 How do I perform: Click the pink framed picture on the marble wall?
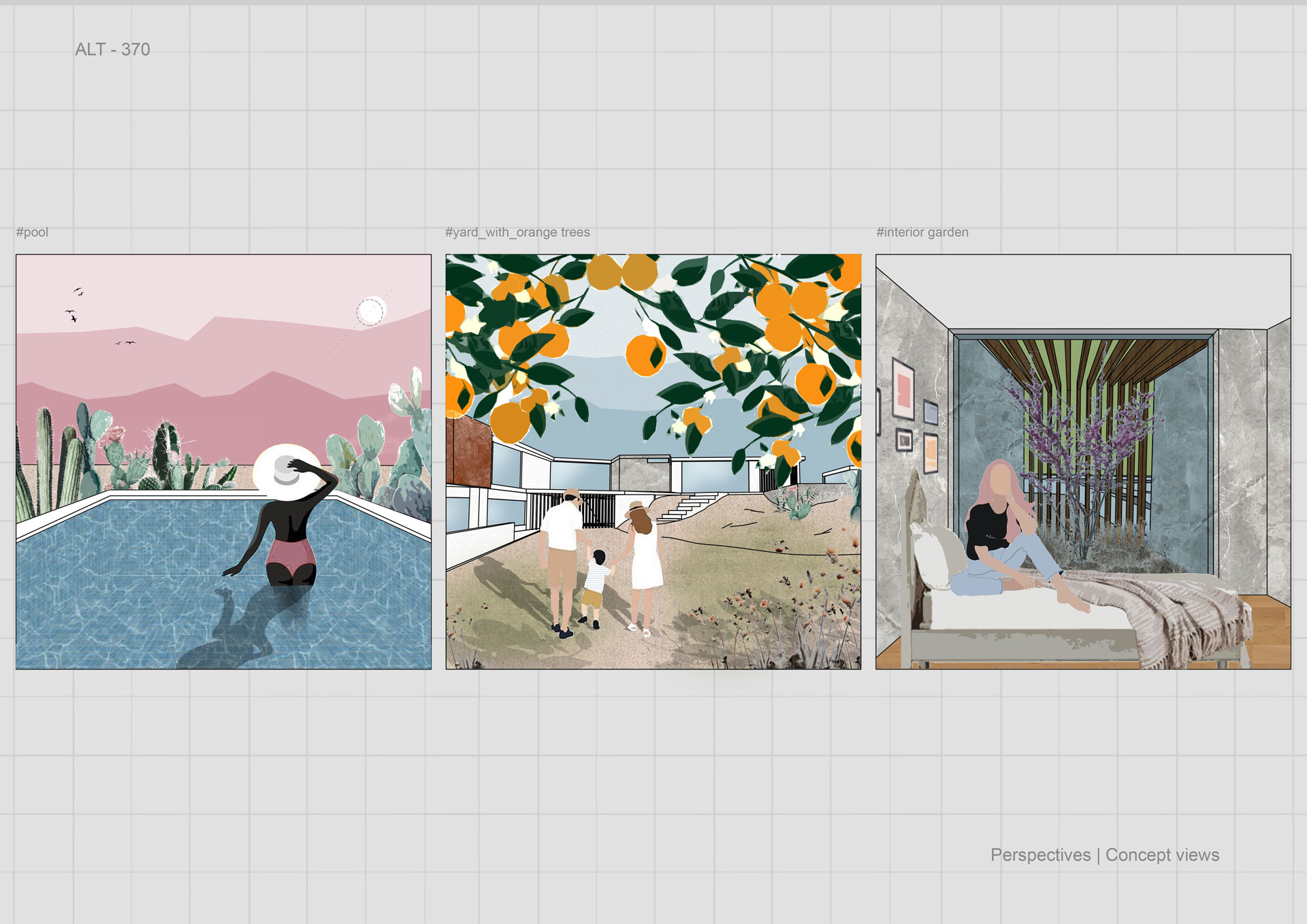tap(903, 388)
